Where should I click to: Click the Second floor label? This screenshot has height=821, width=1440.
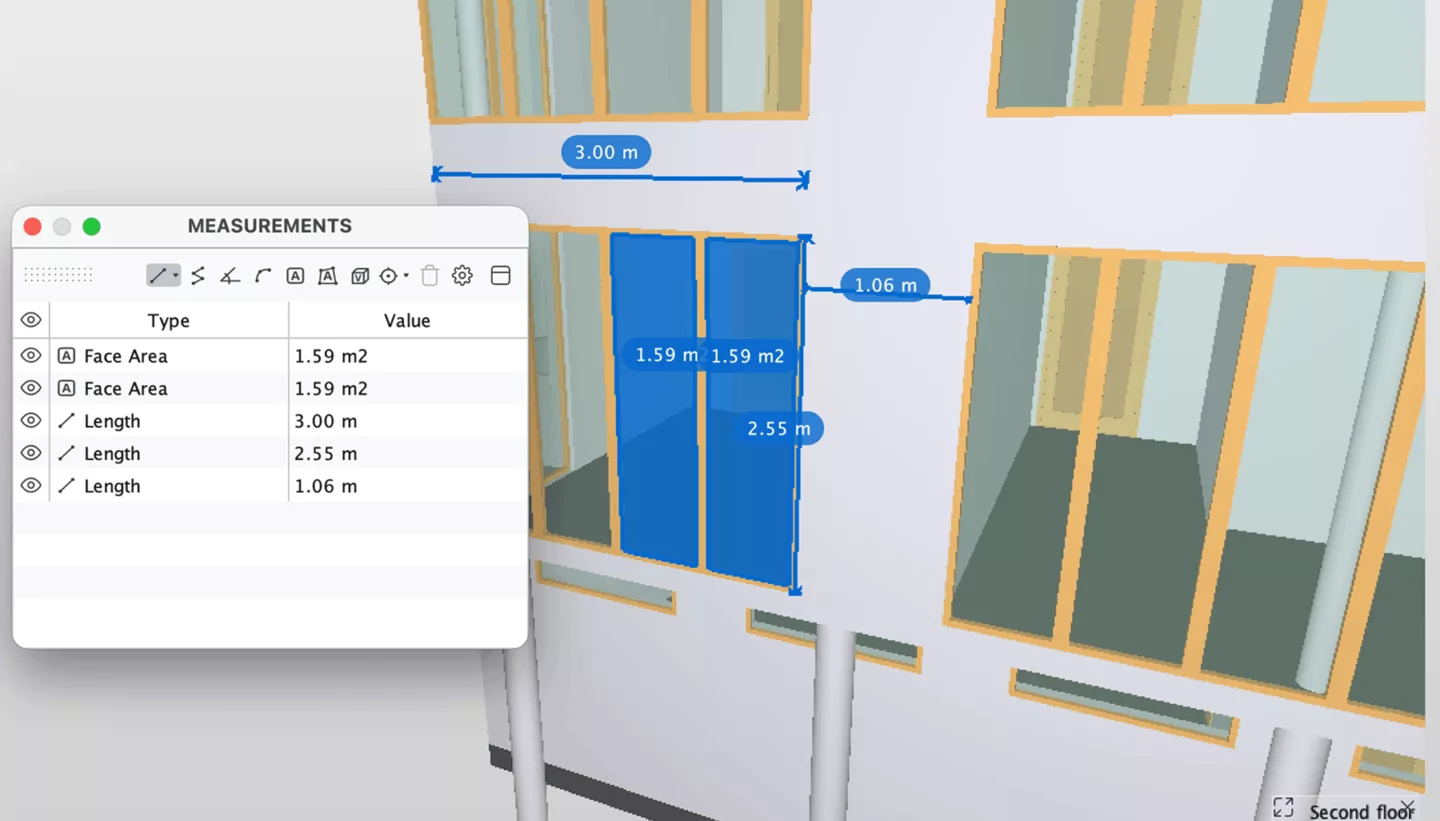pyautogui.click(x=1361, y=811)
